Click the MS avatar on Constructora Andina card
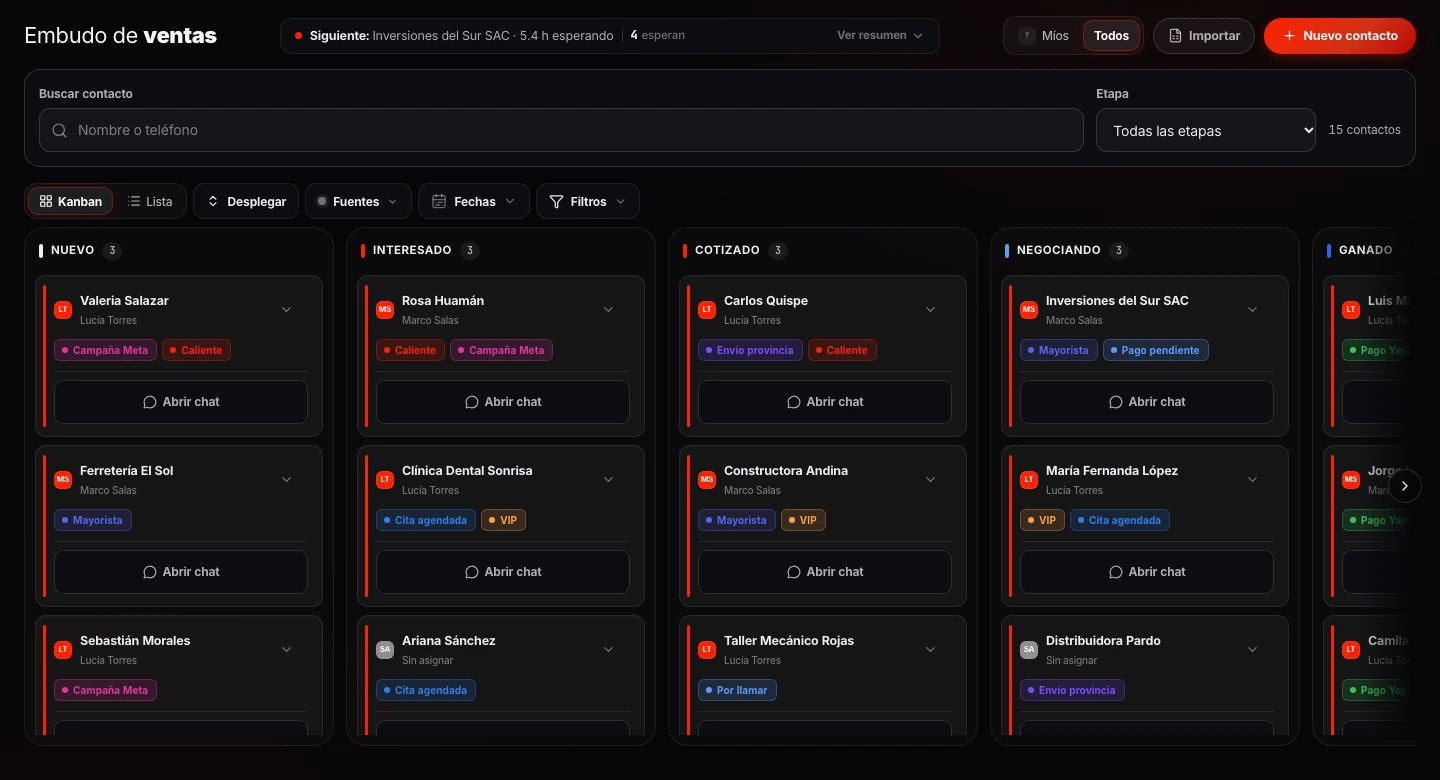The image size is (1440, 780). pyautogui.click(x=707, y=480)
